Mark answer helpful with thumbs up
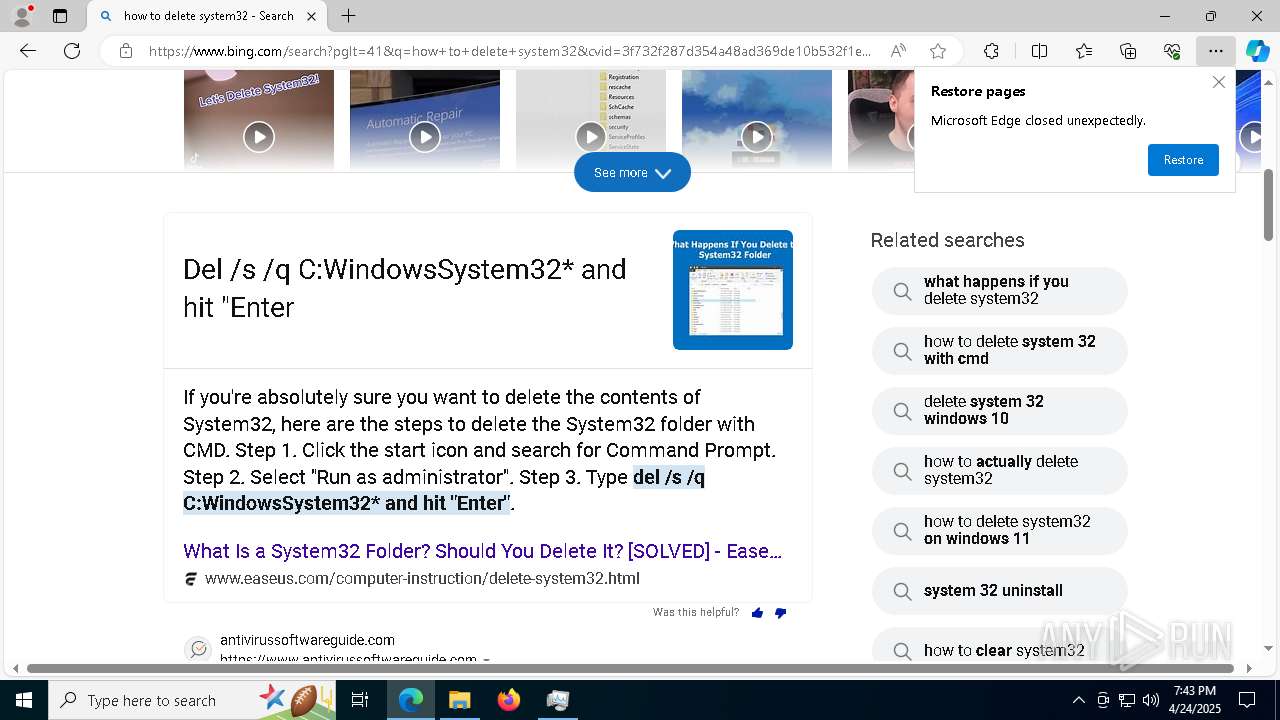 click(757, 613)
